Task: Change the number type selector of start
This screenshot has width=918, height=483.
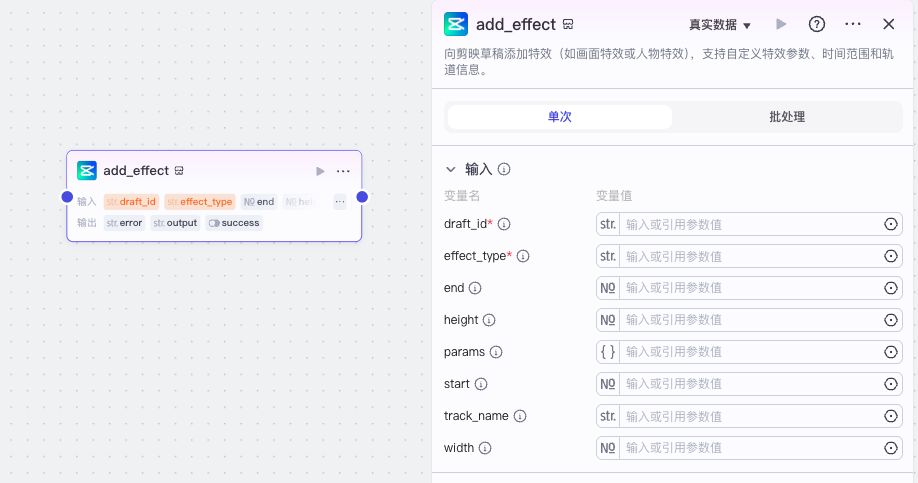Action: (x=608, y=384)
